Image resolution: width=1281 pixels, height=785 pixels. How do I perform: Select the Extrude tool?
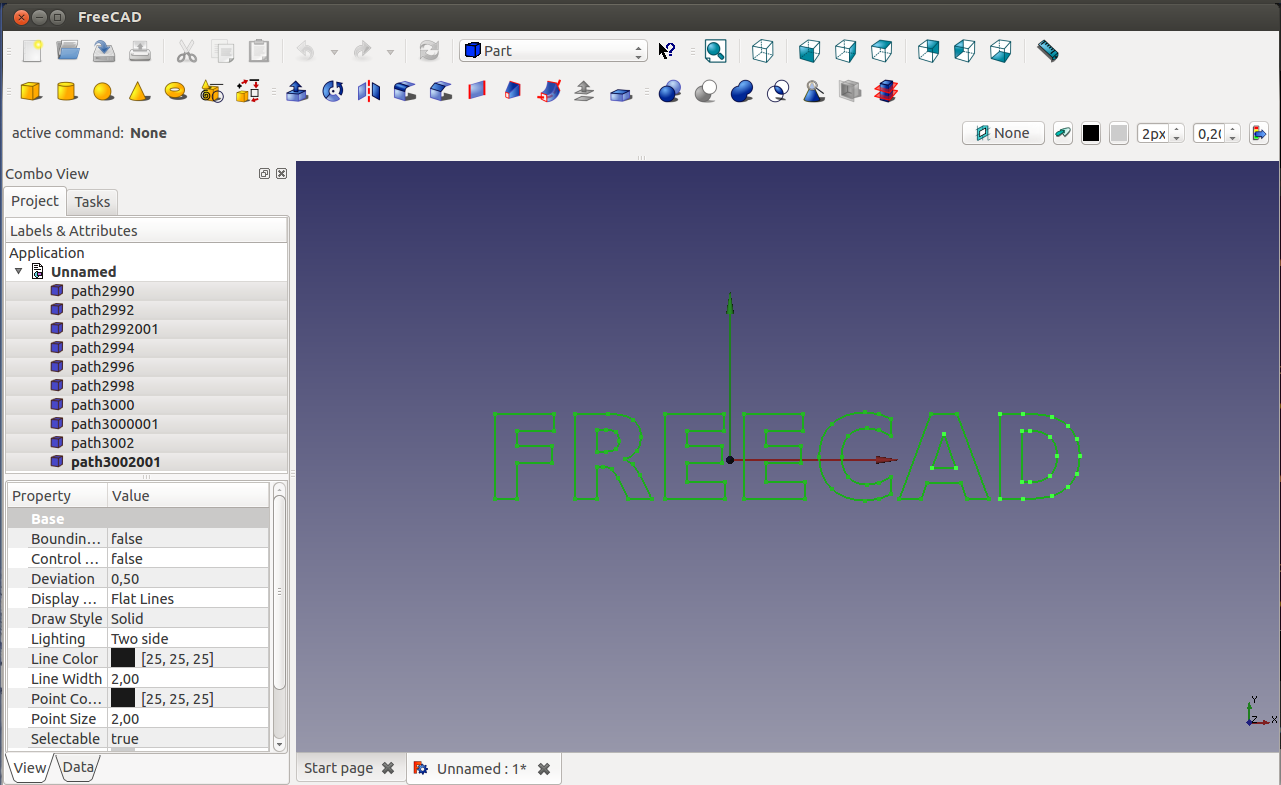tap(297, 92)
